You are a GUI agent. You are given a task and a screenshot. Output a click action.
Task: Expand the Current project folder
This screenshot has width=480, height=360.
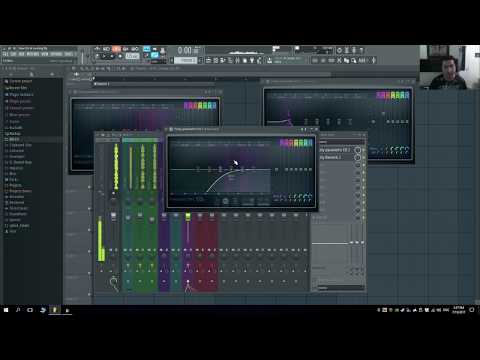coord(18,81)
